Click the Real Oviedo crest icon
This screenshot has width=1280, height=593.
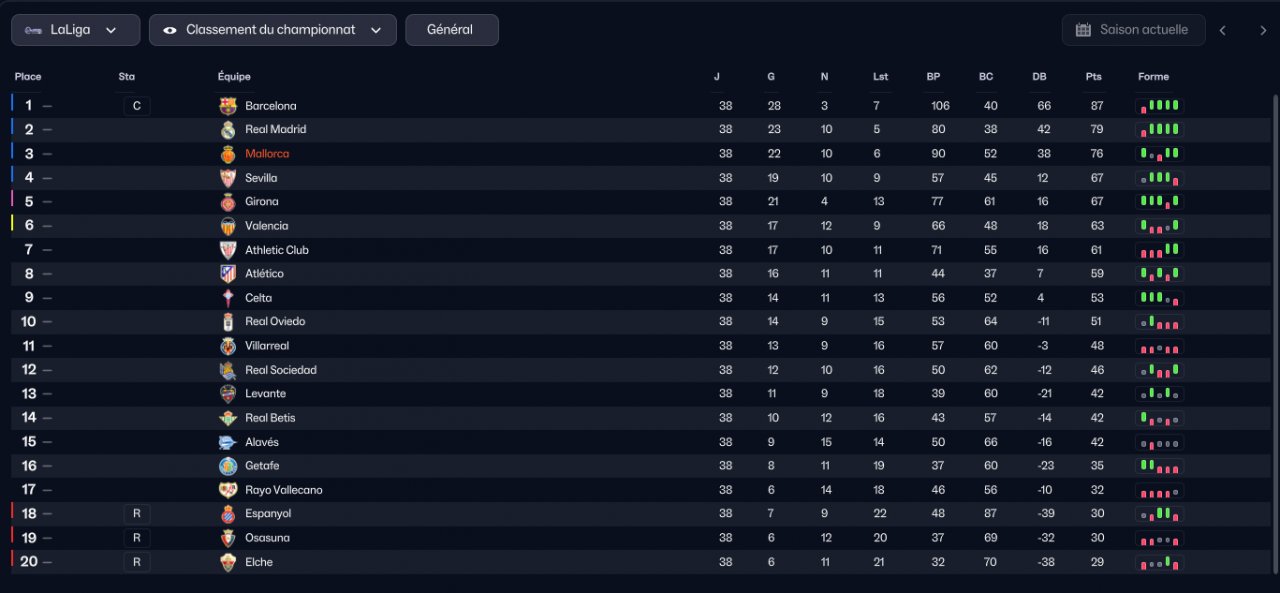click(228, 322)
